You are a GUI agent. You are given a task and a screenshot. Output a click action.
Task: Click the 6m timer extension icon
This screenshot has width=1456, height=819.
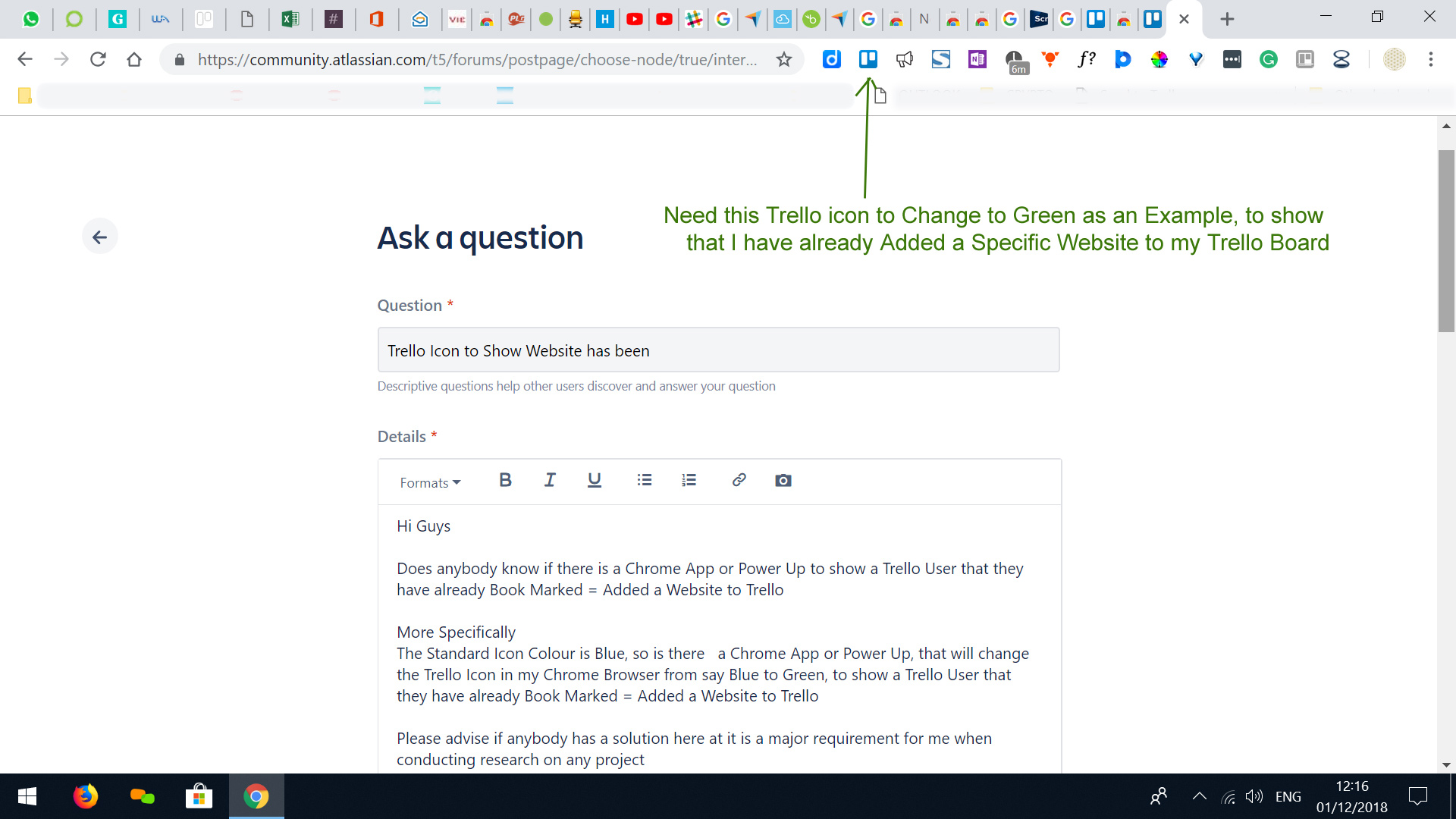point(1015,61)
